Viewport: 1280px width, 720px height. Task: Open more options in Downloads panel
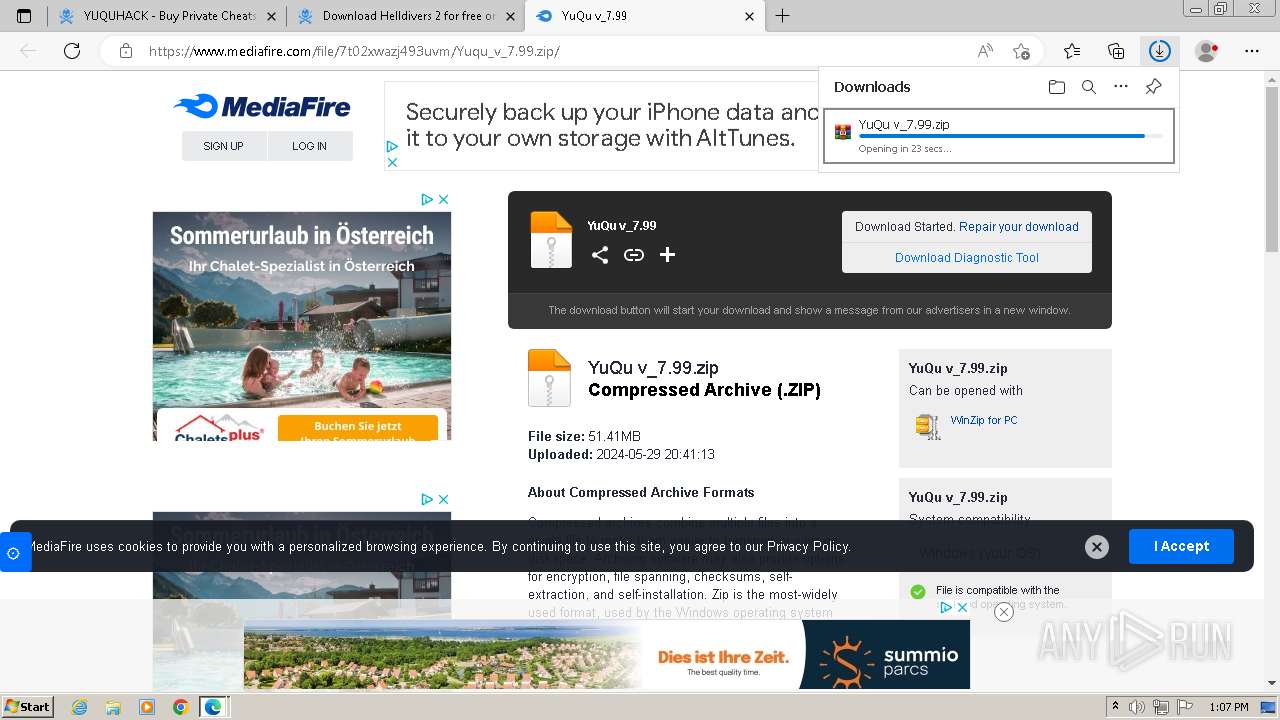pyautogui.click(x=1121, y=87)
